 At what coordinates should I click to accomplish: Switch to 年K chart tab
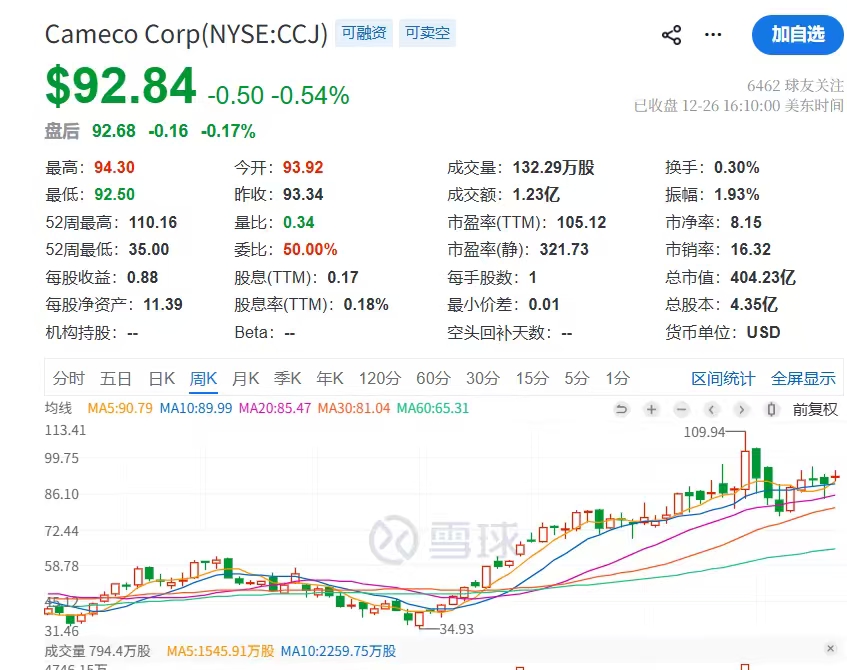click(x=330, y=378)
